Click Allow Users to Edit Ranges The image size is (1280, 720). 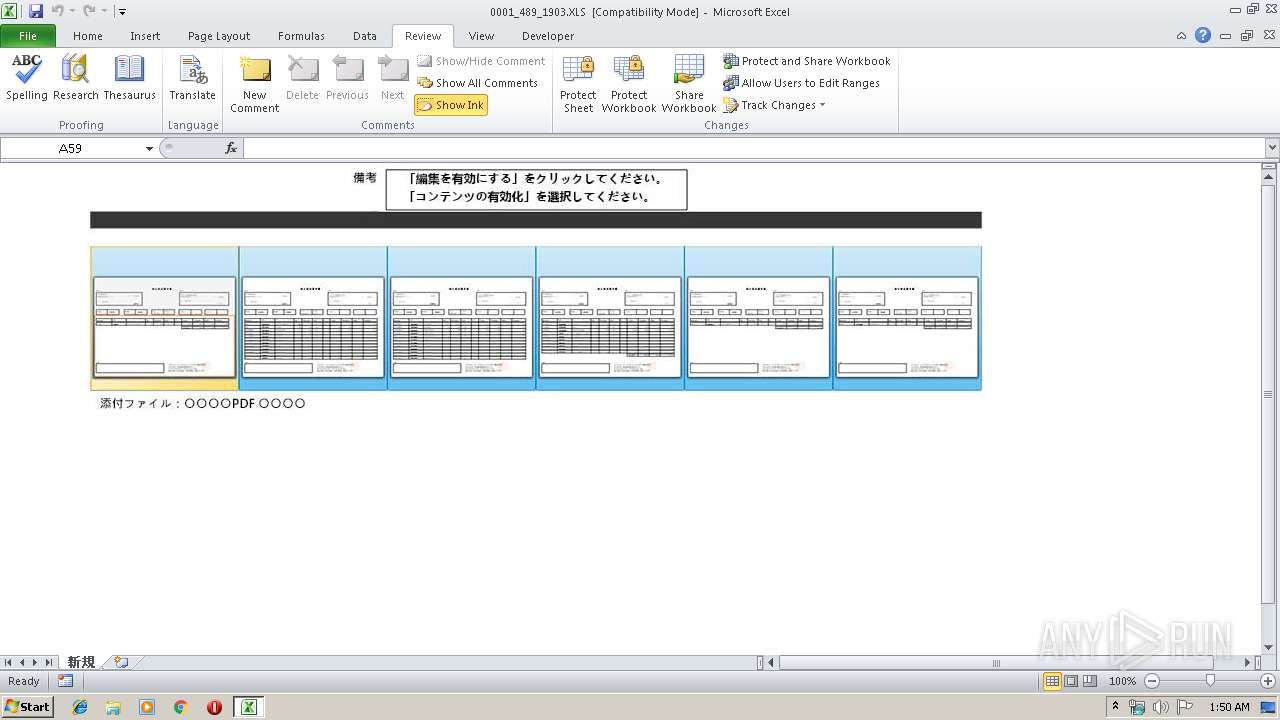[x=802, y=83]
